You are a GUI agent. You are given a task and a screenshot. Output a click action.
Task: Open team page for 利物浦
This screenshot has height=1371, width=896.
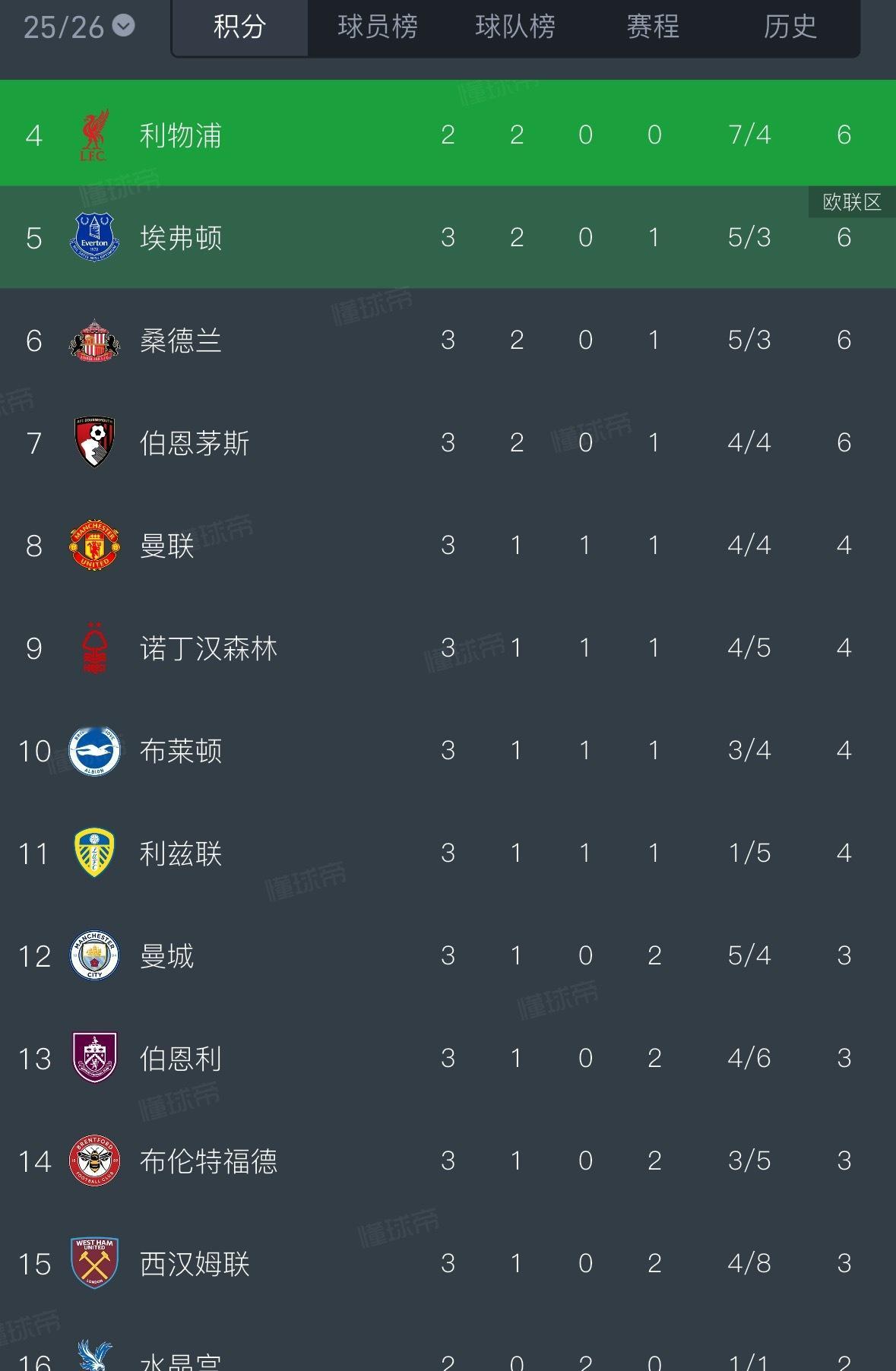pyautogui.click(x=181, y=135)
